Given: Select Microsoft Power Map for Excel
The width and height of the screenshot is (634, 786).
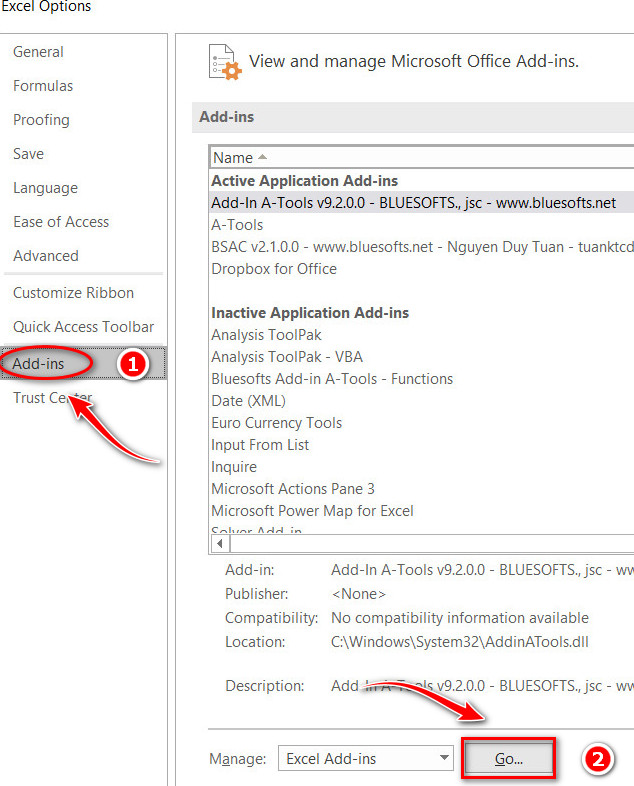Looking at the screenshot, I should pyautogui.click(x=312, y=511).
